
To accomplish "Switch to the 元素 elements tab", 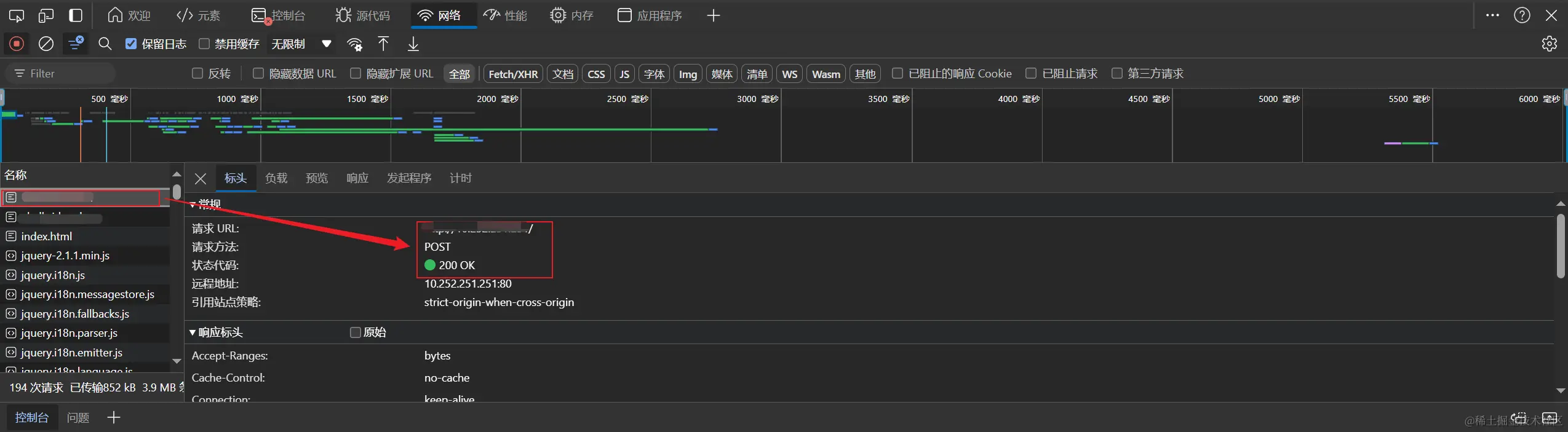I will coord(198,15).
